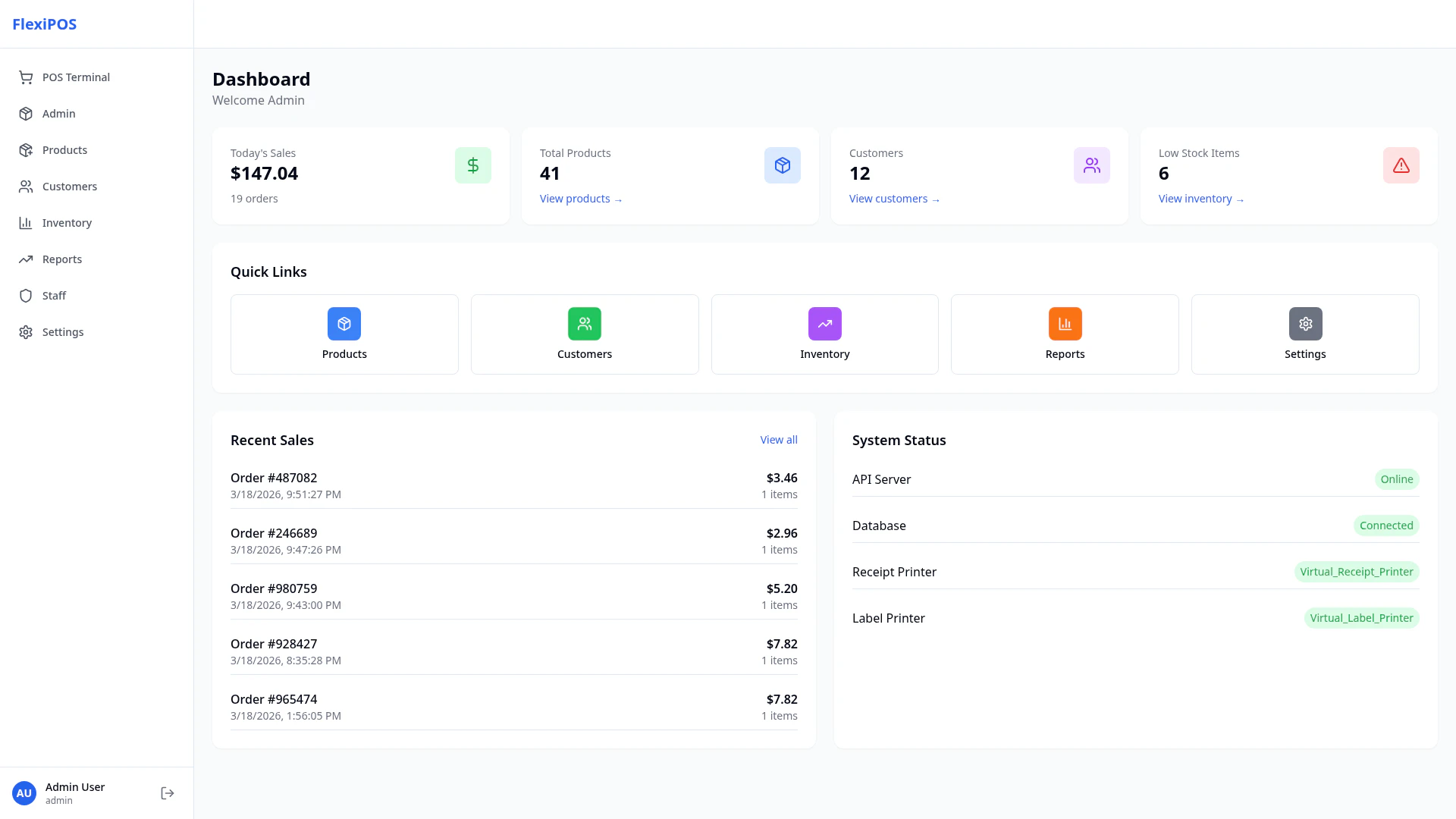Image resolution: width=1456 pixels, height=819 pixels.
Task: Follow the View inventory link
Action: pyautogui.click(x=1200, y=199)
